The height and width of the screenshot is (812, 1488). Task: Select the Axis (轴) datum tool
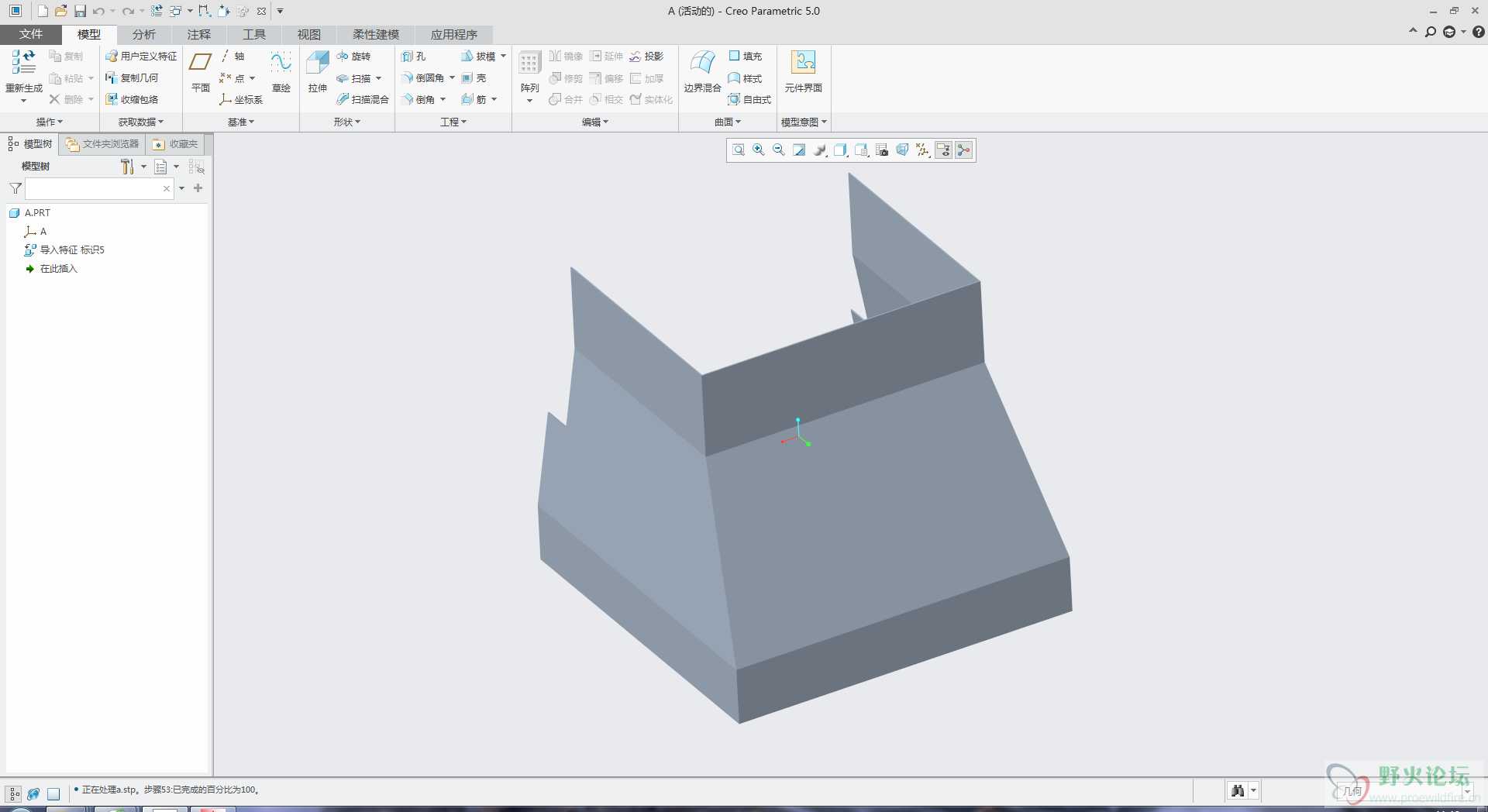pyautogui.click(x=232, y=57)
